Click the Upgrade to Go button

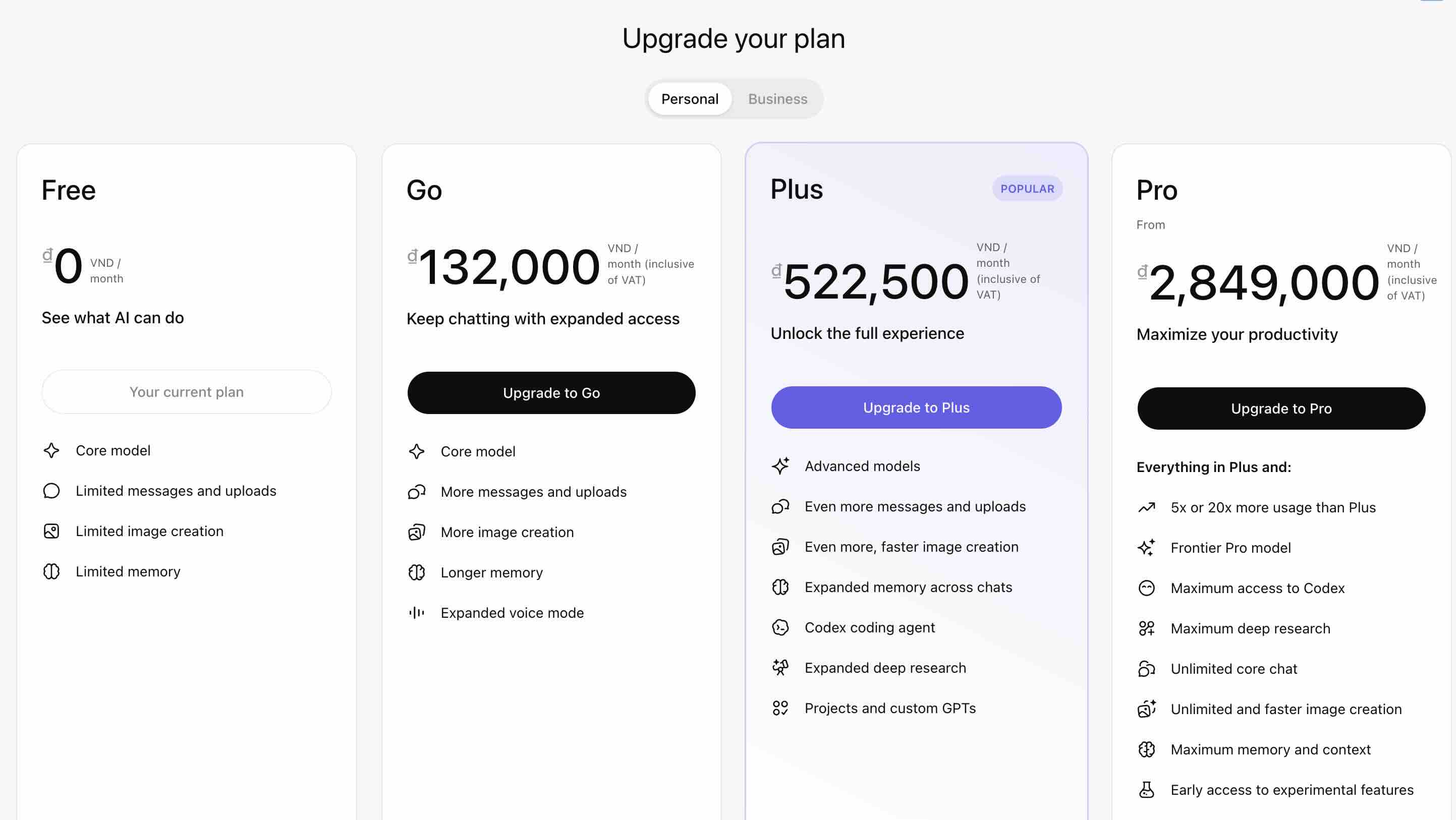pos(551,393)
